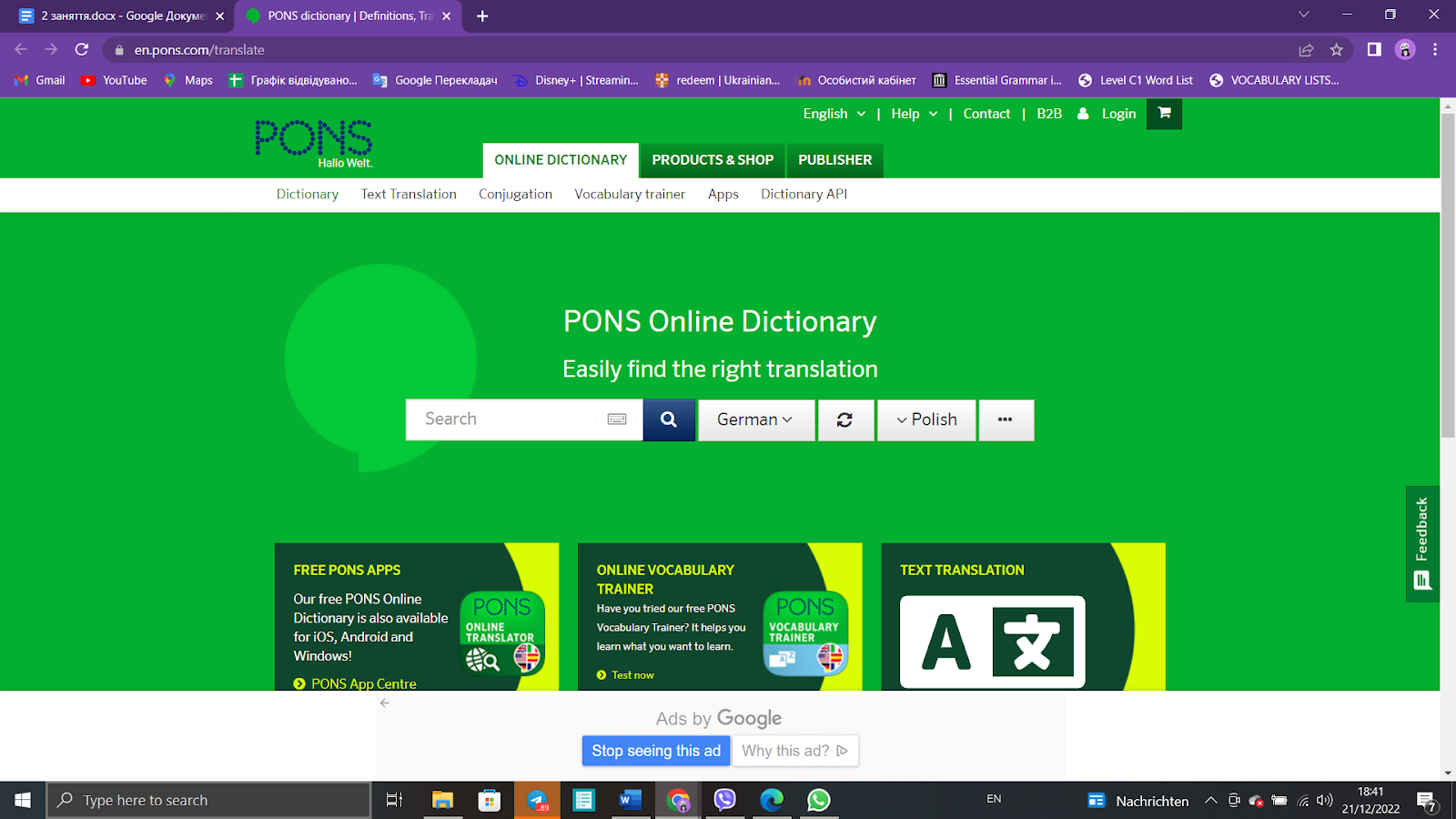Screen dimensions: 1456x819
Task: Click the ad back arrow icon
Action: (385, 703)
